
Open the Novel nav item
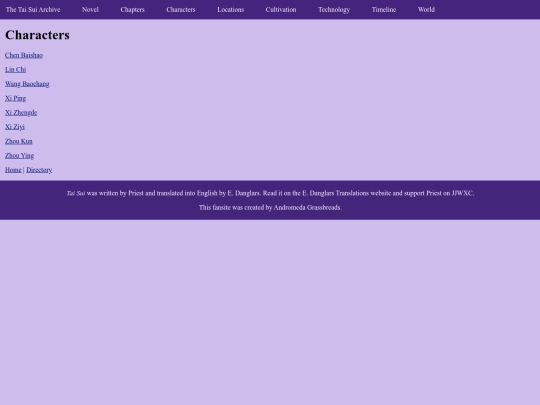coord(90,10)
